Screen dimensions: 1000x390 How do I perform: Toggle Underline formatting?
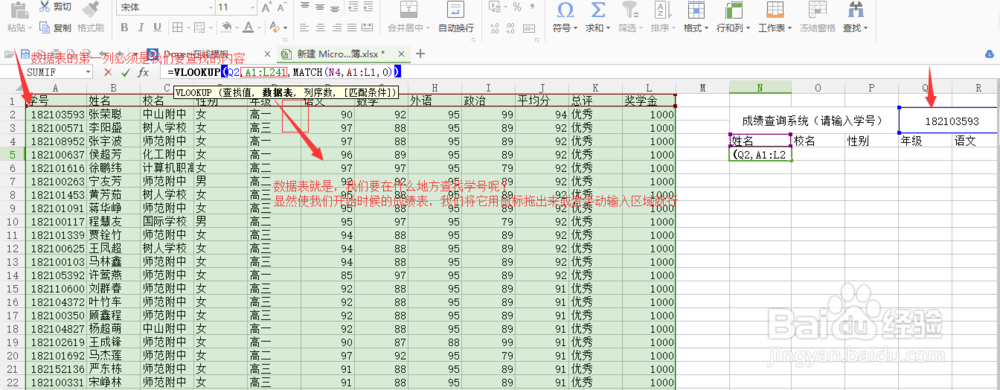[x=158, y=27]
